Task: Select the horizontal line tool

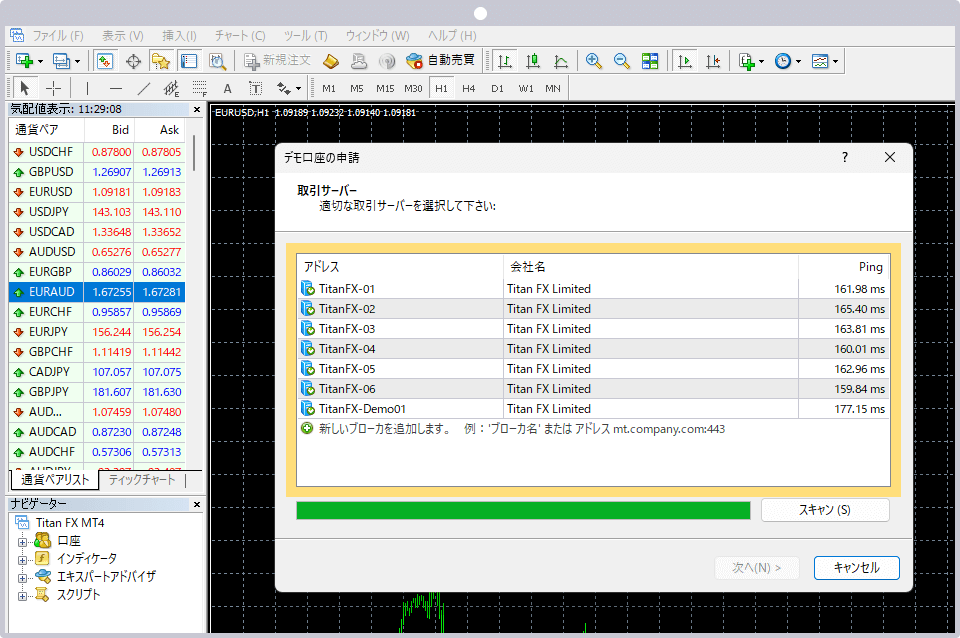Action: pos(115,88)
